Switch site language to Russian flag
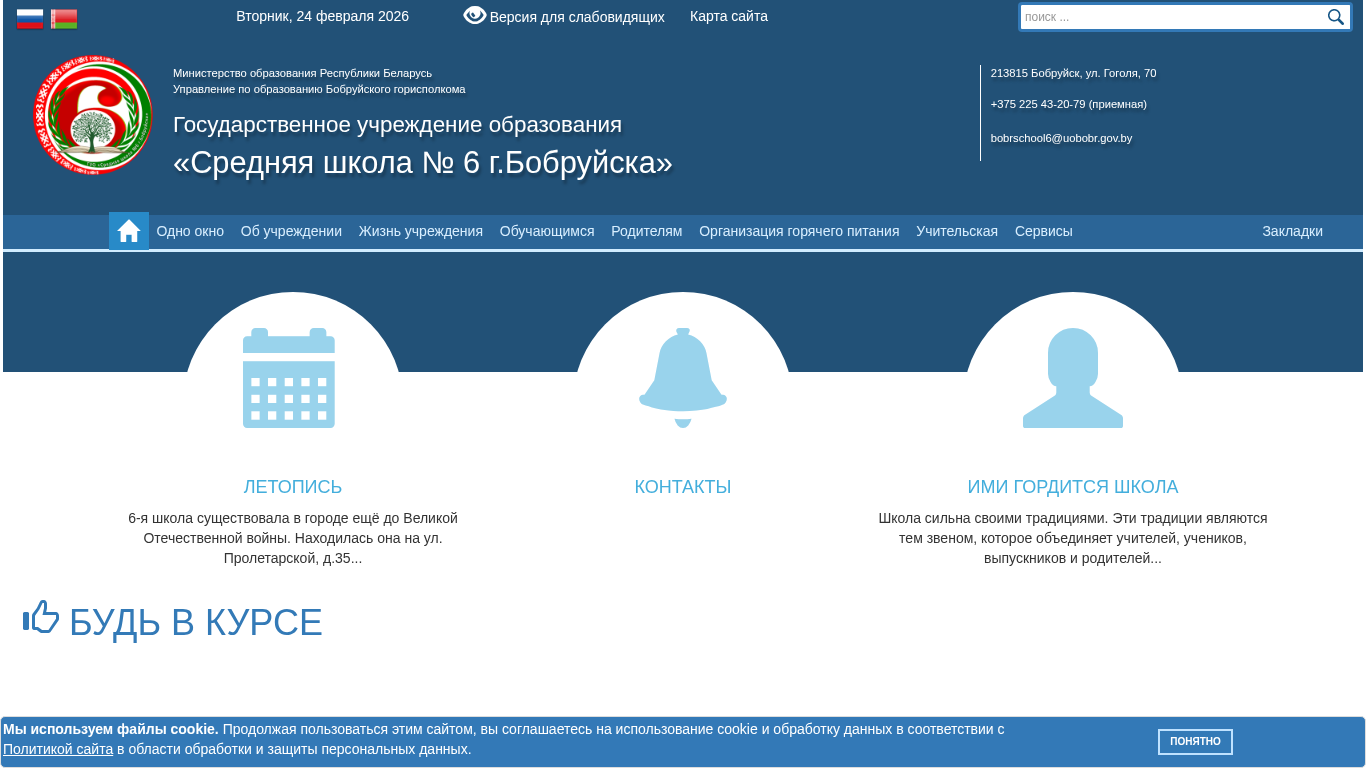1366x768 pixels. [30, 19]
